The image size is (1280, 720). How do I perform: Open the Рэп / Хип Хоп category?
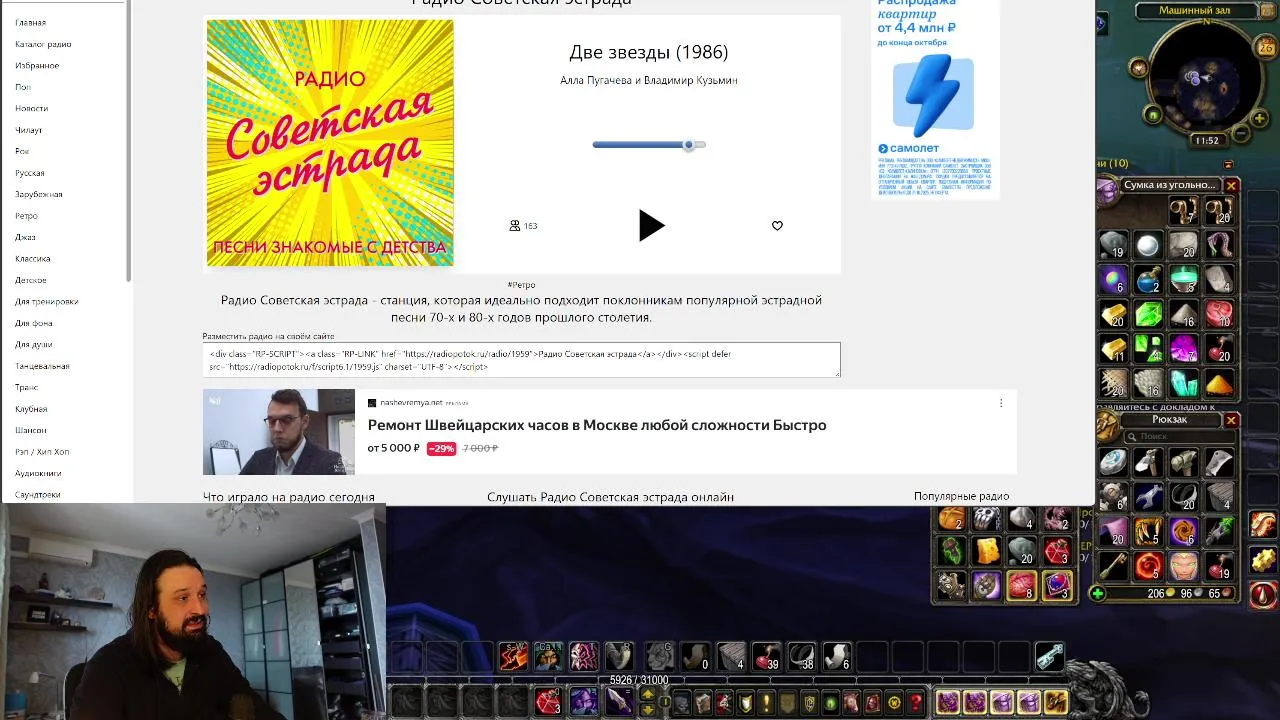click(x=42, y=452)
